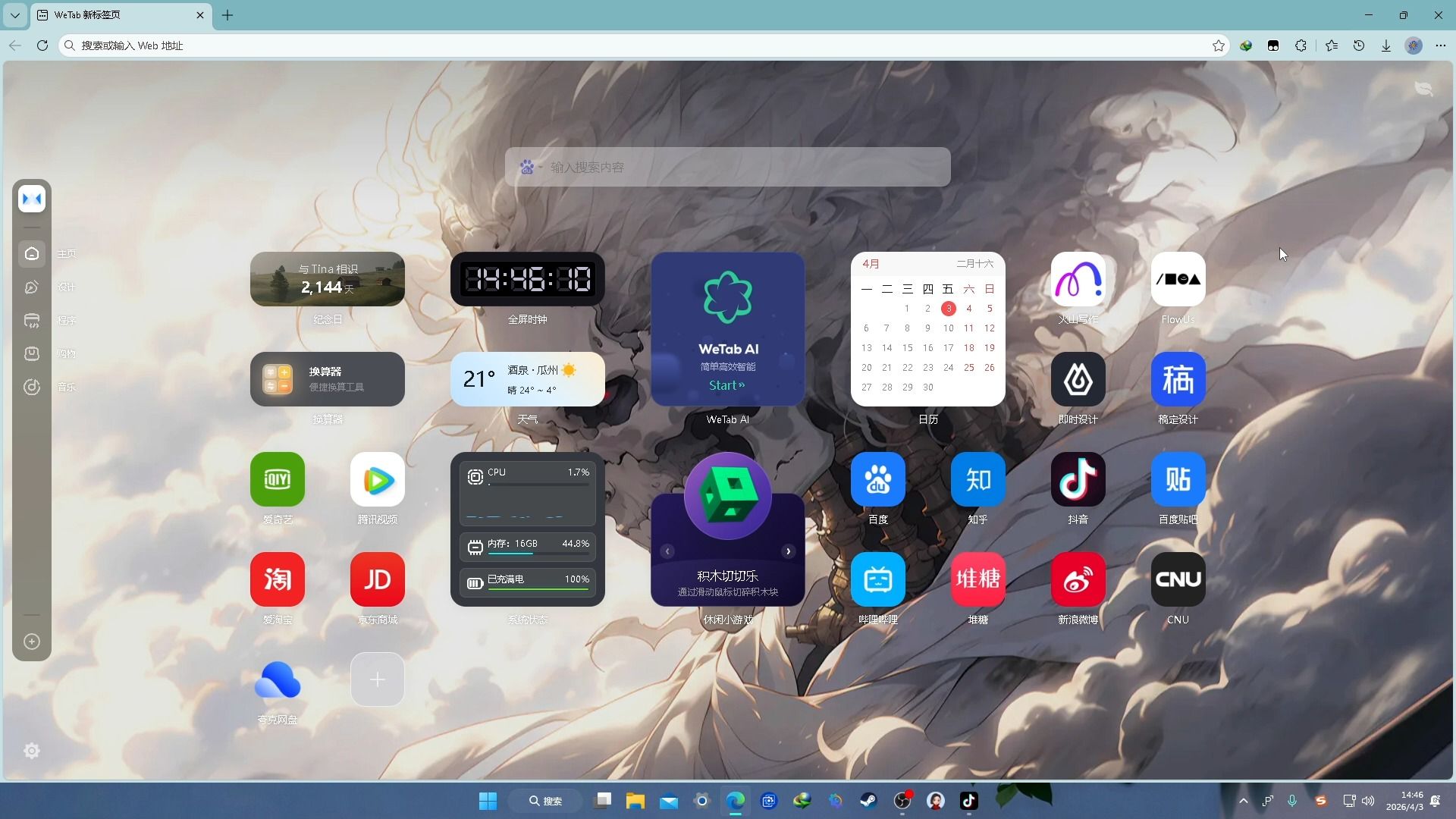Open the 换算器 converter widget

point(328,379)
